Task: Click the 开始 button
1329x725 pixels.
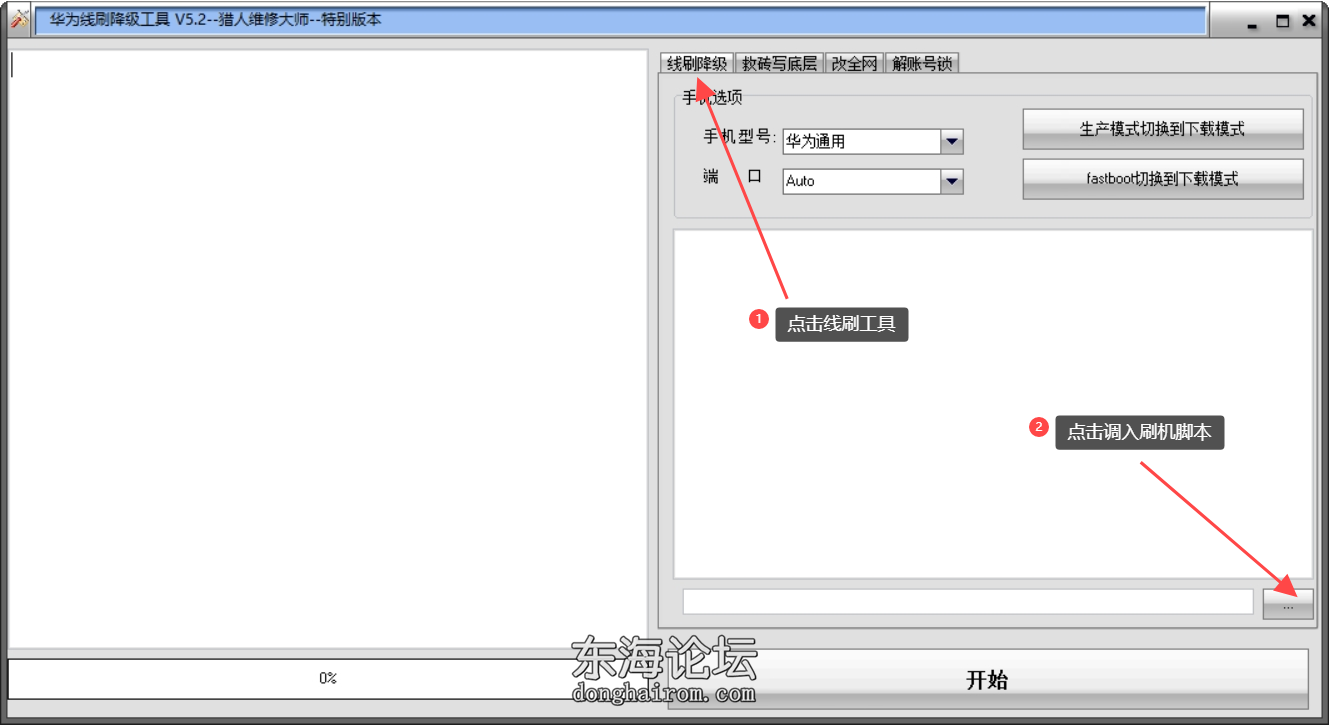Action: [988, 680]
